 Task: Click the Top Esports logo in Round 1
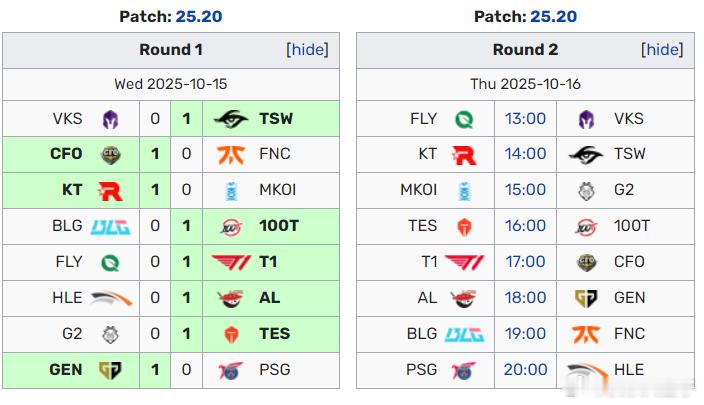tap(231, 334)
